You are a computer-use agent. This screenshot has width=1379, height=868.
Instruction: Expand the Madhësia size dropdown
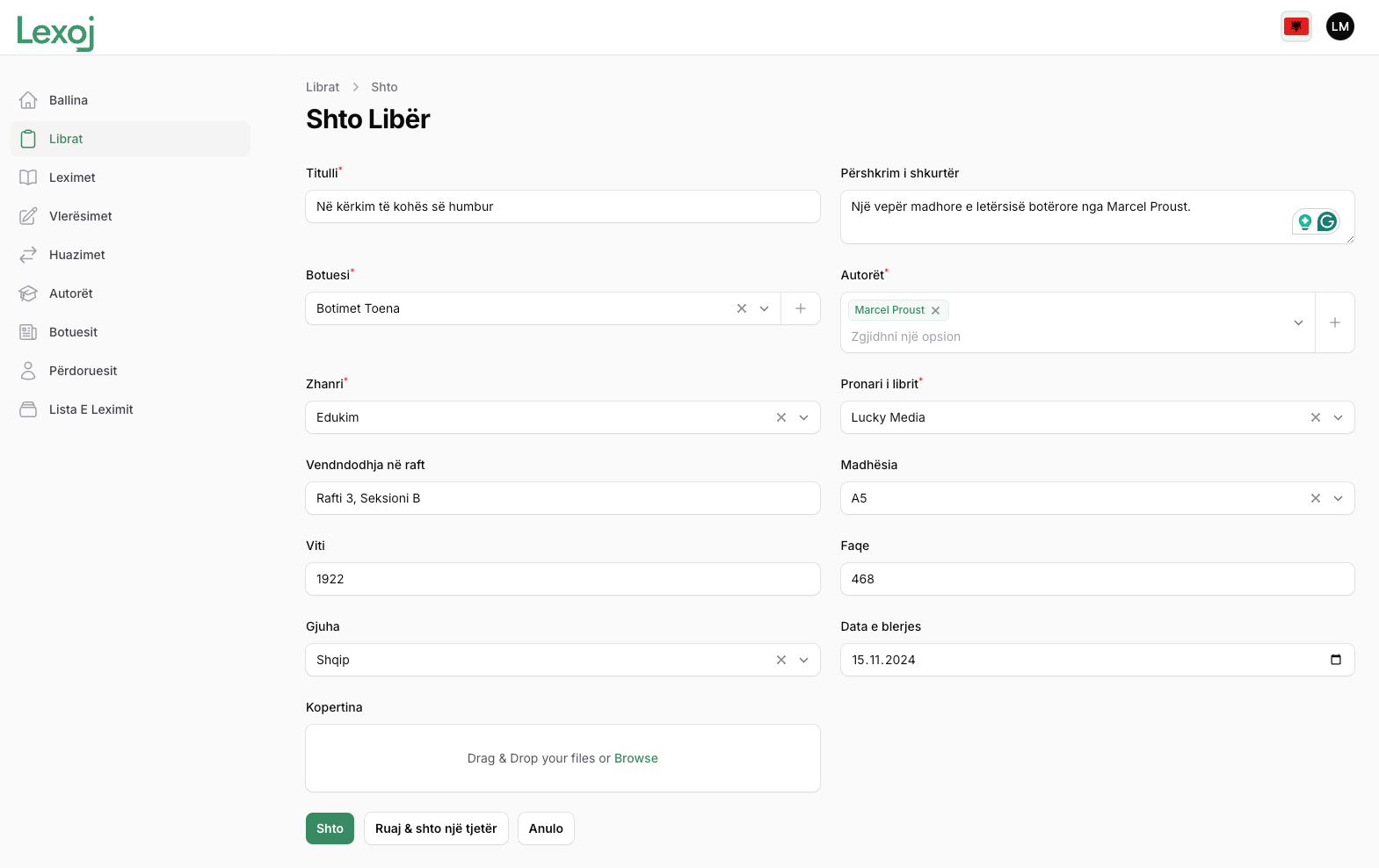(x=1338, y=498)
